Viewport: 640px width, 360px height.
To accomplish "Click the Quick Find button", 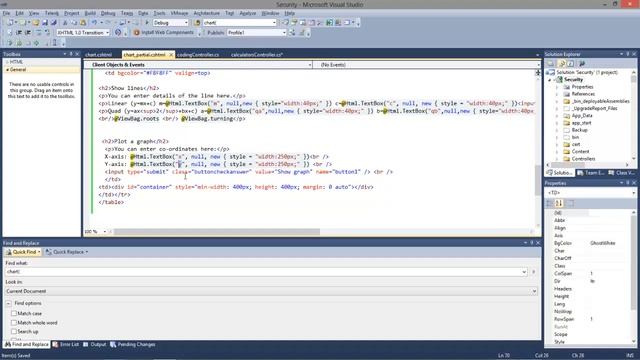I will click(x=24, y=252).
